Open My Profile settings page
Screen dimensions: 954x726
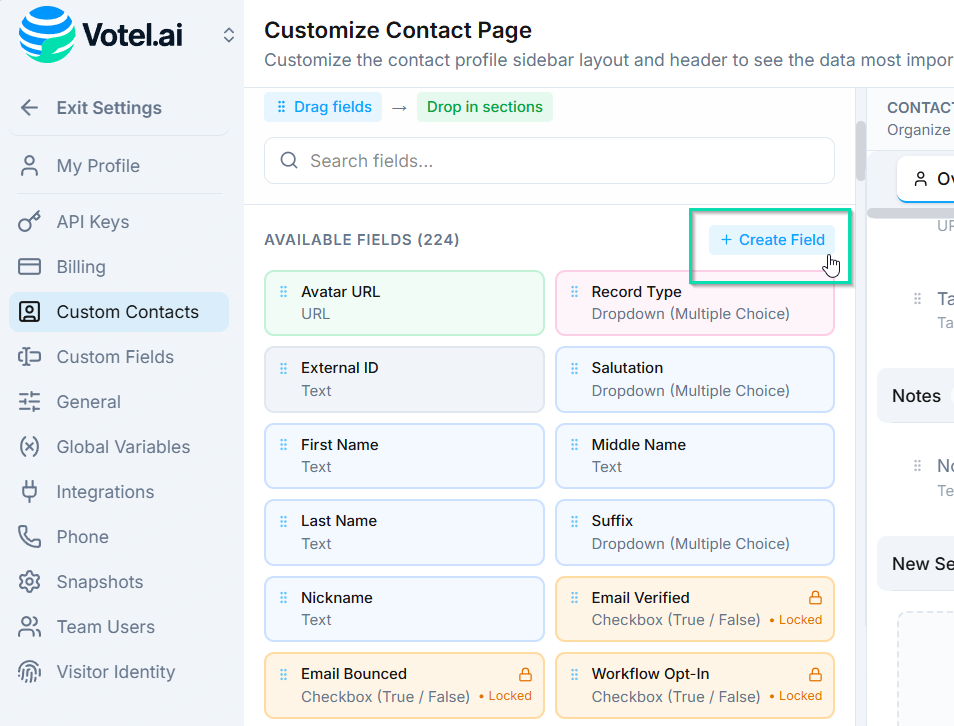click(x=98, y=166)
